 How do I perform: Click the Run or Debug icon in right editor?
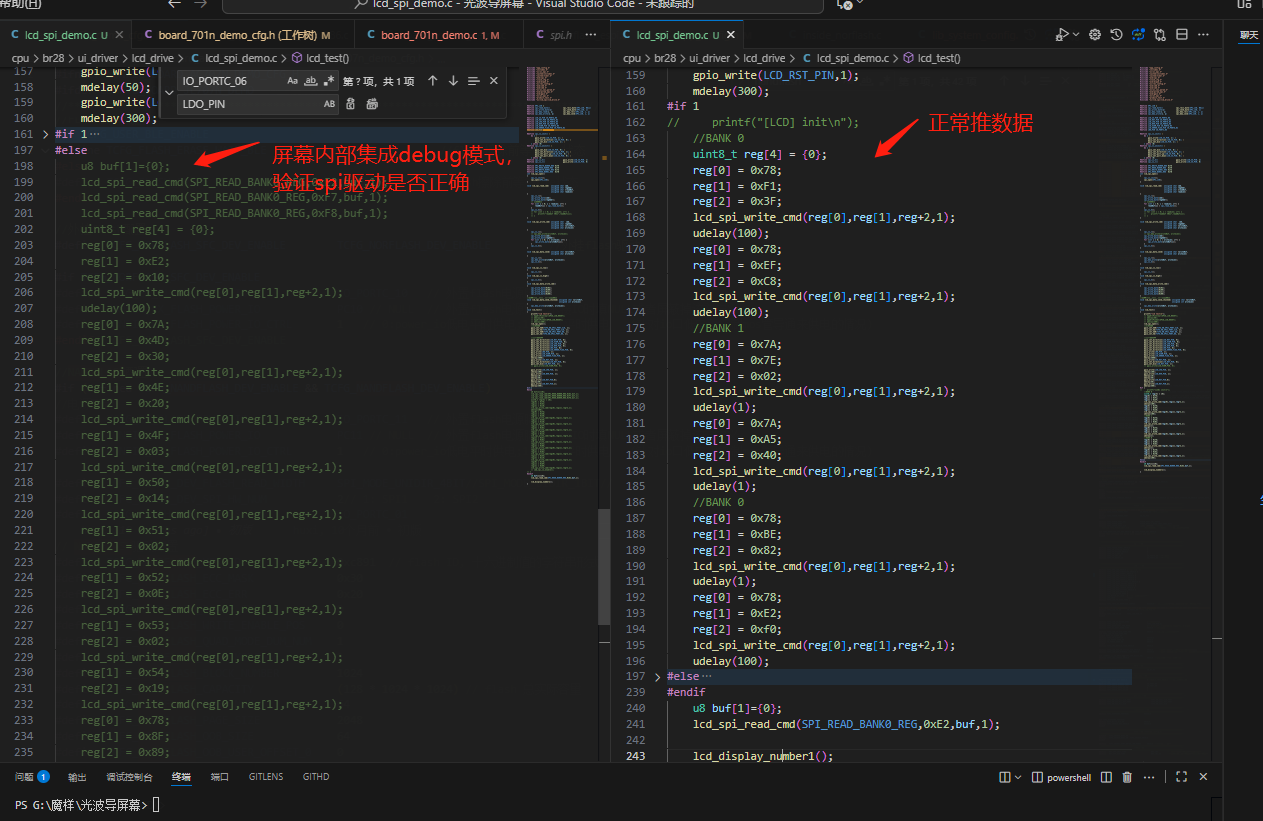(x=1062, y=34)
